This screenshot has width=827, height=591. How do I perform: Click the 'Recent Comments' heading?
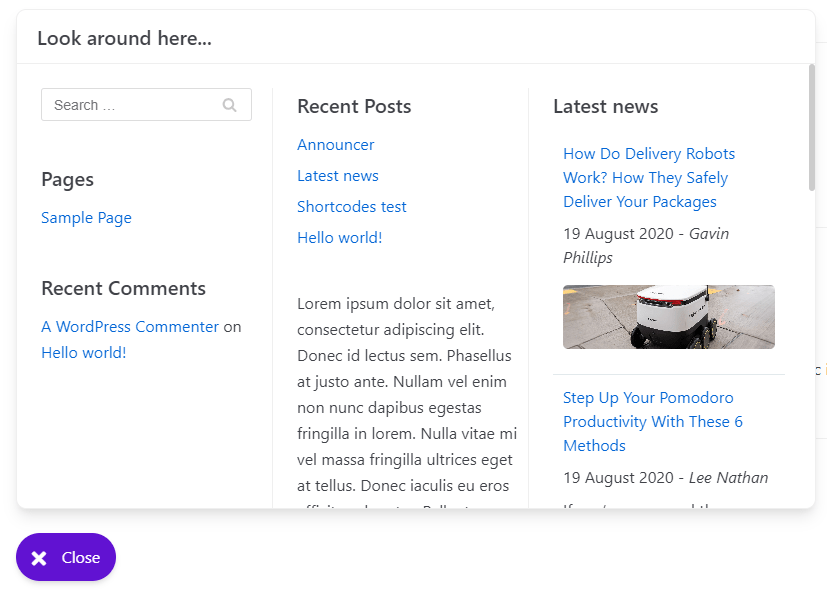point(123,288)
